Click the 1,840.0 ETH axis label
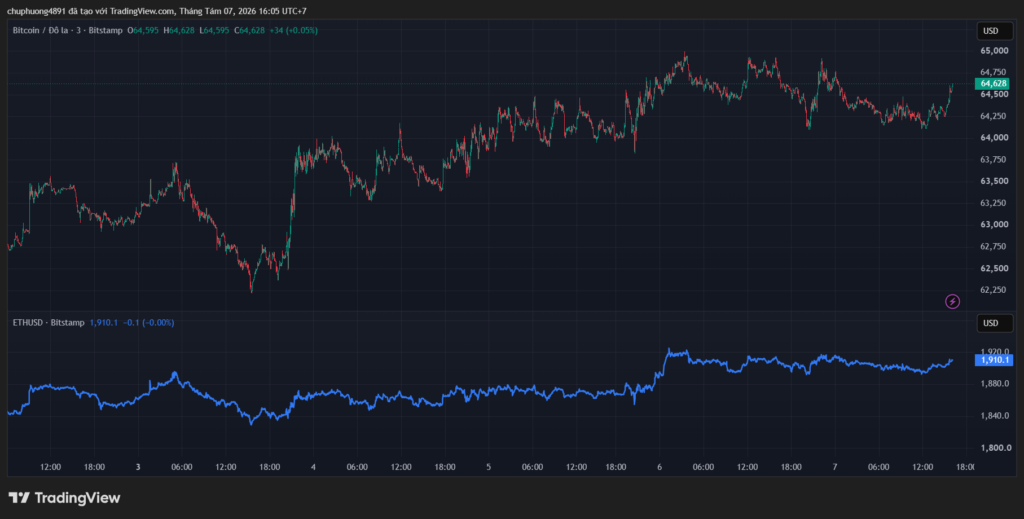This screenshot has width=1024, height=519. (996, 416)
